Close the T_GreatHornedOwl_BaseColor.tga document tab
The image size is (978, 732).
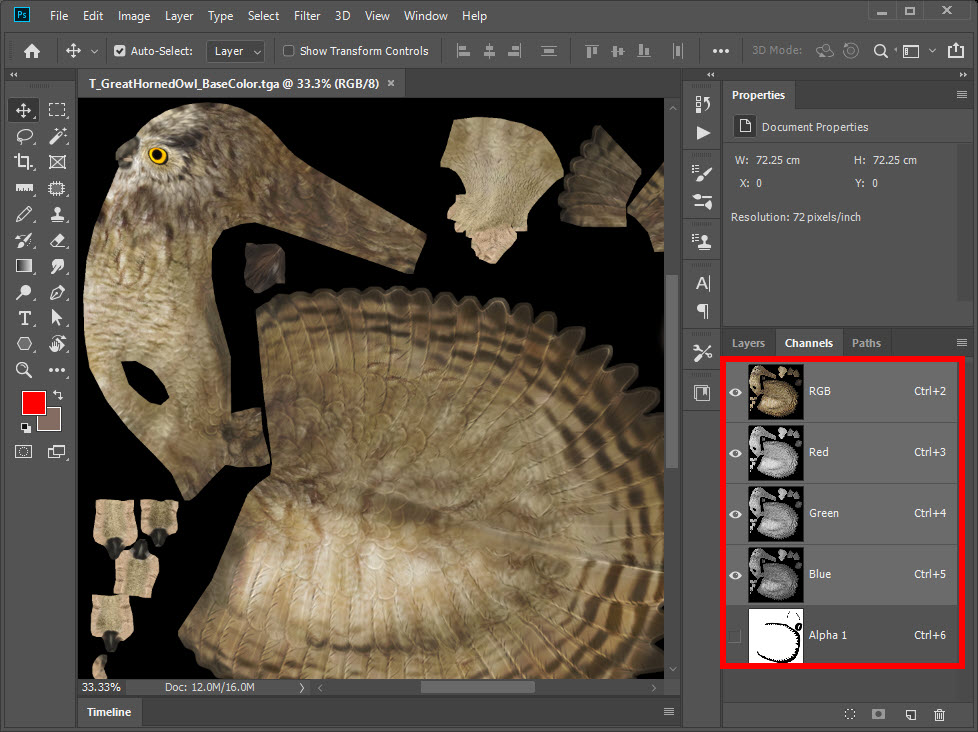[391, 84]
